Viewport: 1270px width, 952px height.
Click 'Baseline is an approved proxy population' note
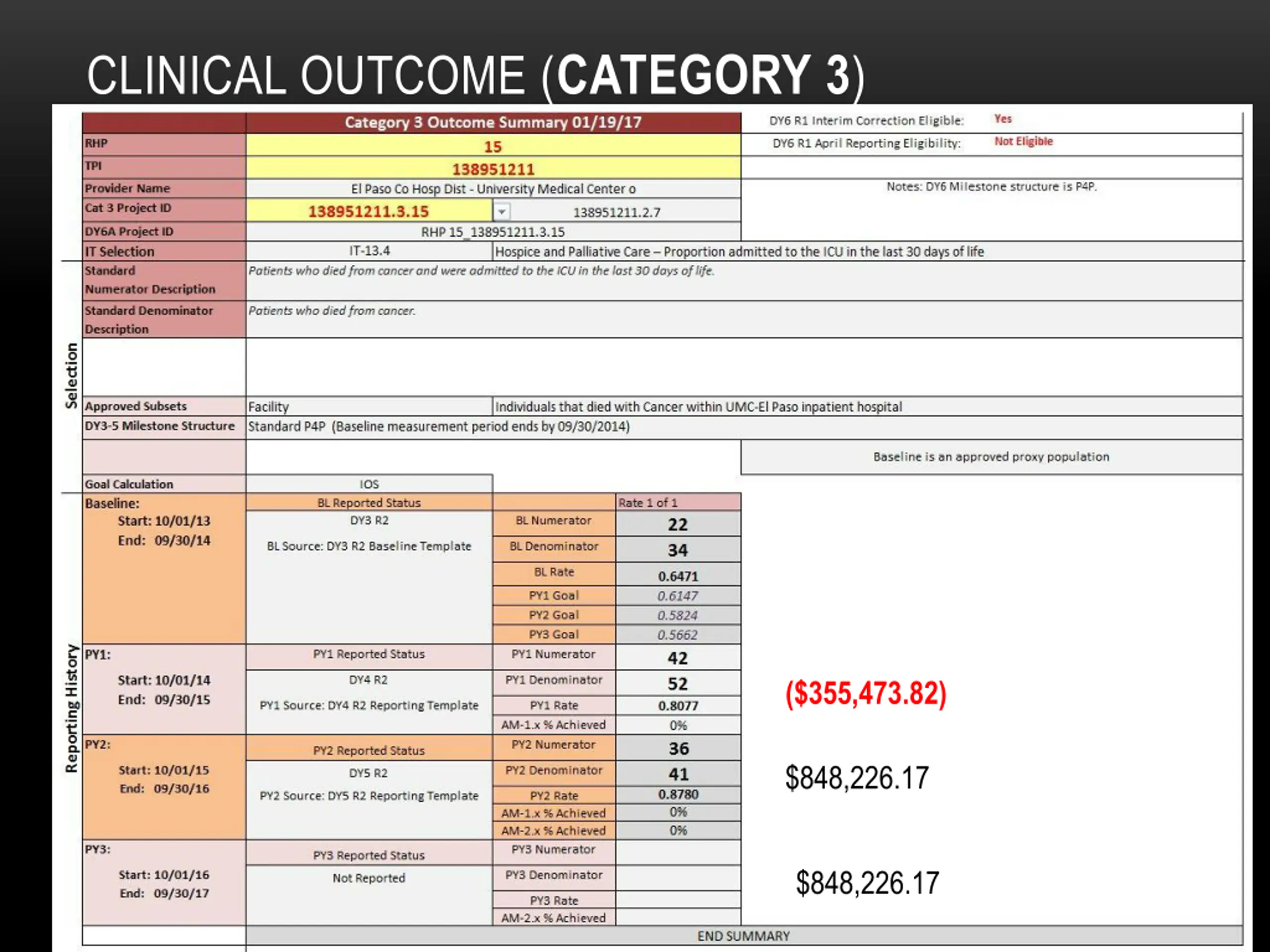pos(991,457)
